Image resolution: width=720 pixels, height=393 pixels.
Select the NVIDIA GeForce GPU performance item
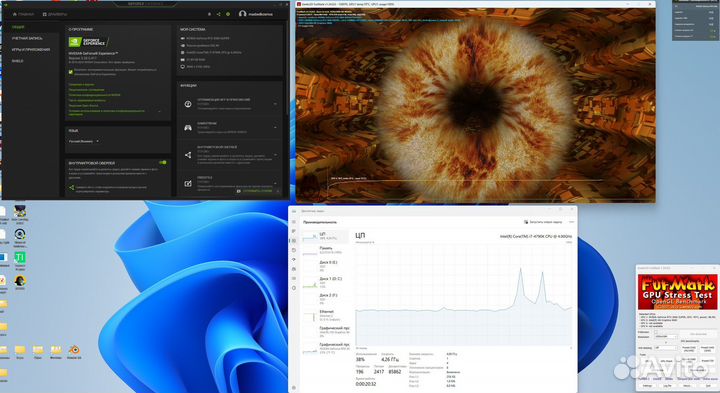(x=325, y=348)
